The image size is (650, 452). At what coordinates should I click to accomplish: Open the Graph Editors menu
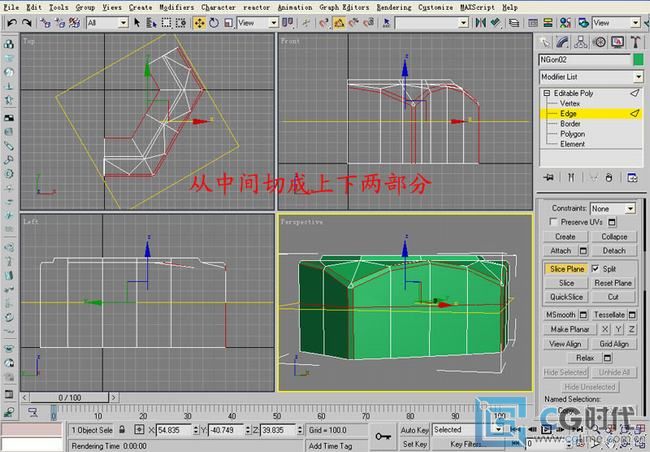coord(344,7)
